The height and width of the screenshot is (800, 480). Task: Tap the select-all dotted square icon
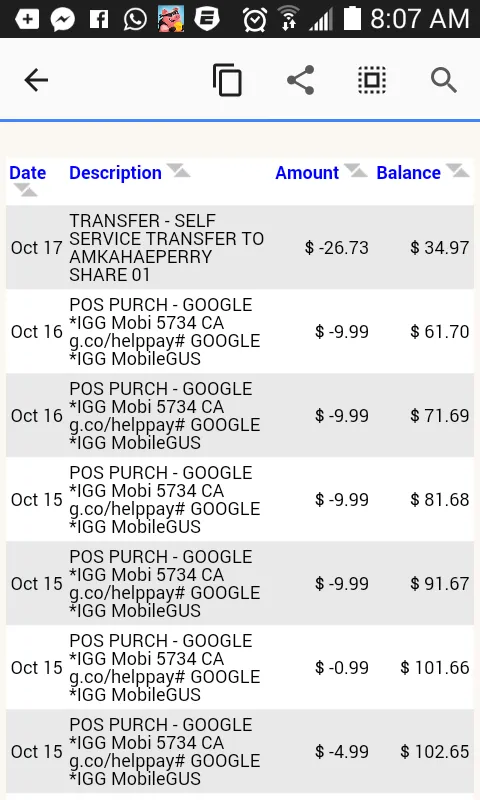372,80
